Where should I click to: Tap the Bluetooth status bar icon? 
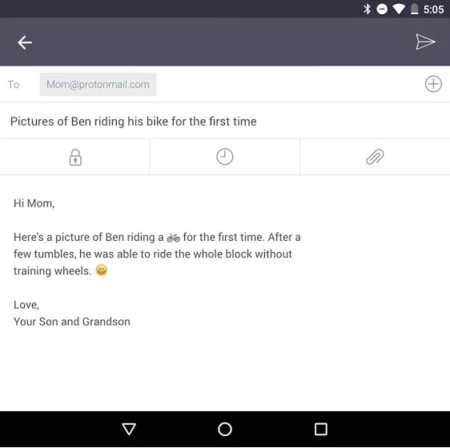pyautogui.click(x=367, y=9)
